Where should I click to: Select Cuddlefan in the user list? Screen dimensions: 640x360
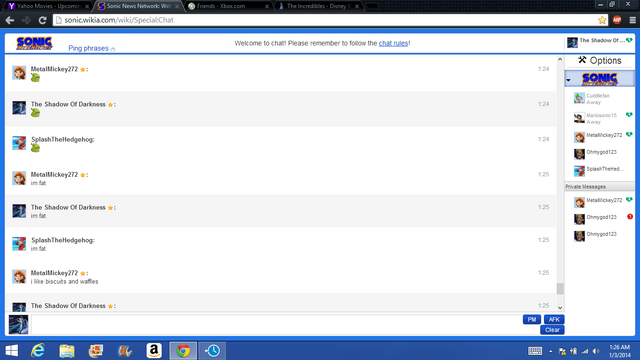coord(599,98)
